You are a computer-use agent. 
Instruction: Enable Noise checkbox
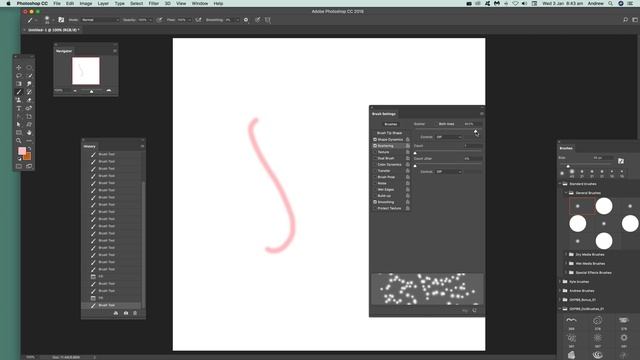(375, 183)
